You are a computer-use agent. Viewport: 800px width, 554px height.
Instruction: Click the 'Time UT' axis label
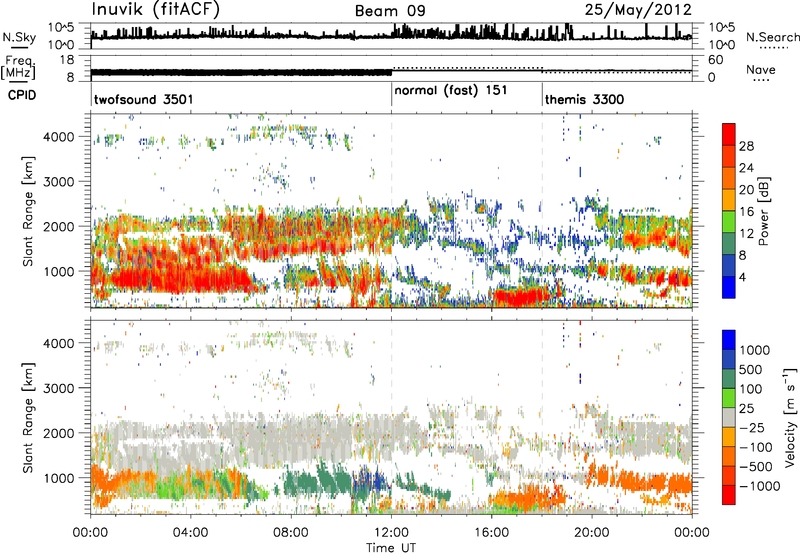click(391, 548)
